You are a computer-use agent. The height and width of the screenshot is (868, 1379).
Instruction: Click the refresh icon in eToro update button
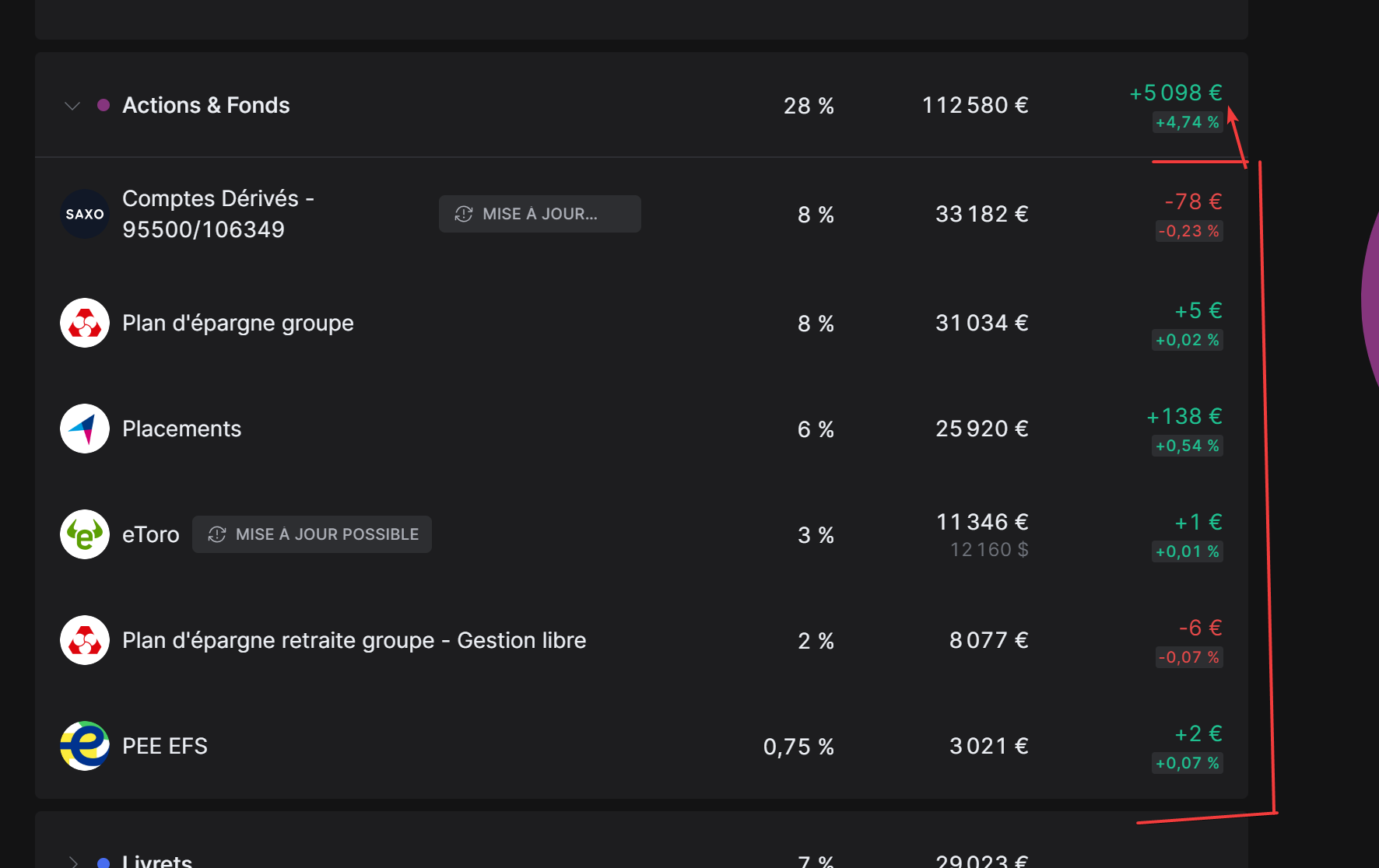point(217,534)
